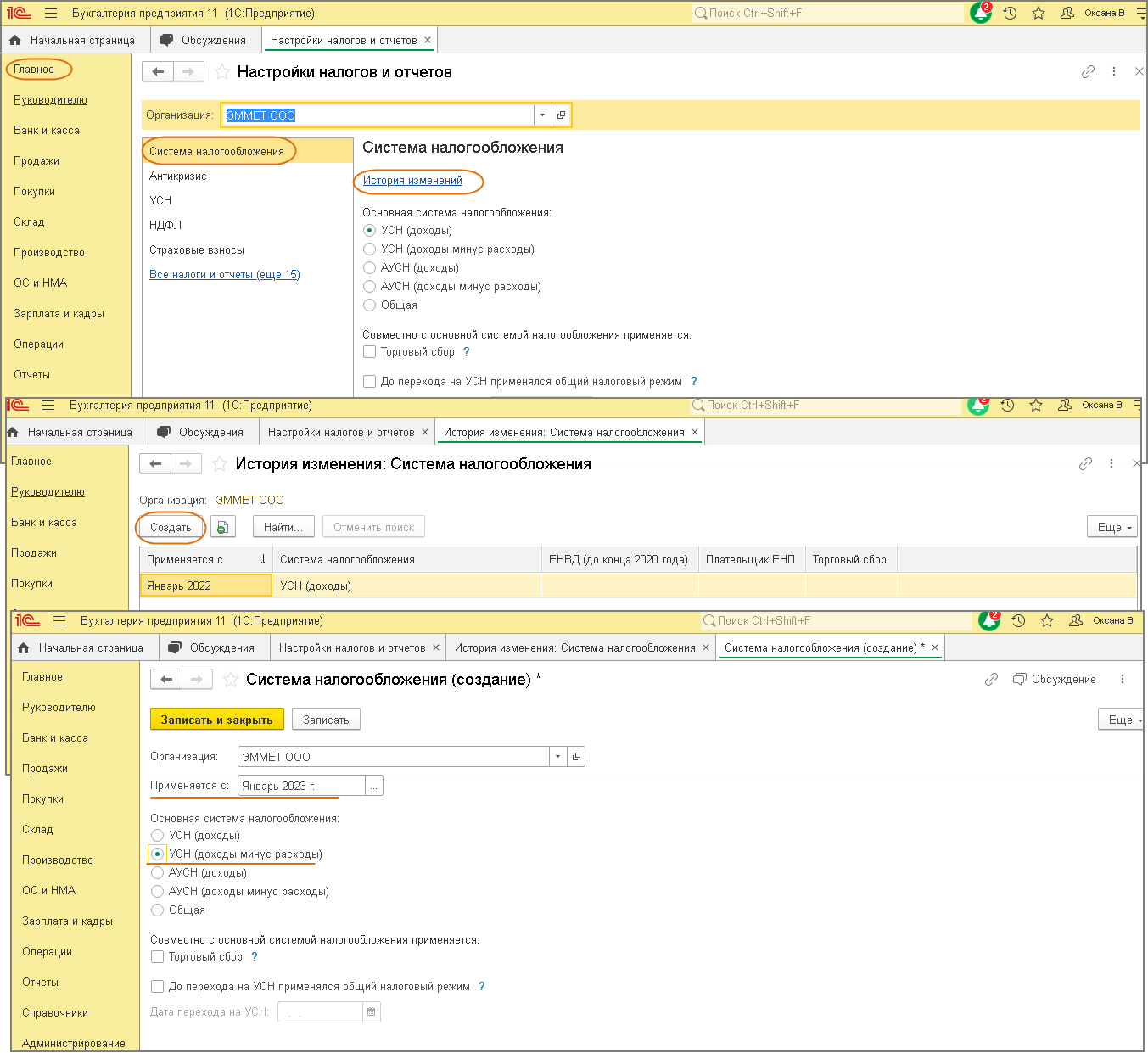1148x1053 pixels.
Task: Open Главное section in top window sidebar
Action: (x=34, y=70)
